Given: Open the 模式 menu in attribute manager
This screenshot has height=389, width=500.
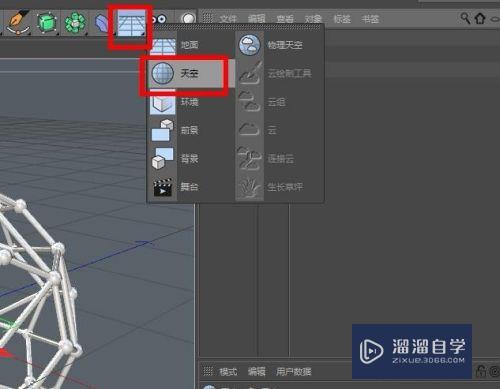Looking at the screenshot, I should pos(228,371).
